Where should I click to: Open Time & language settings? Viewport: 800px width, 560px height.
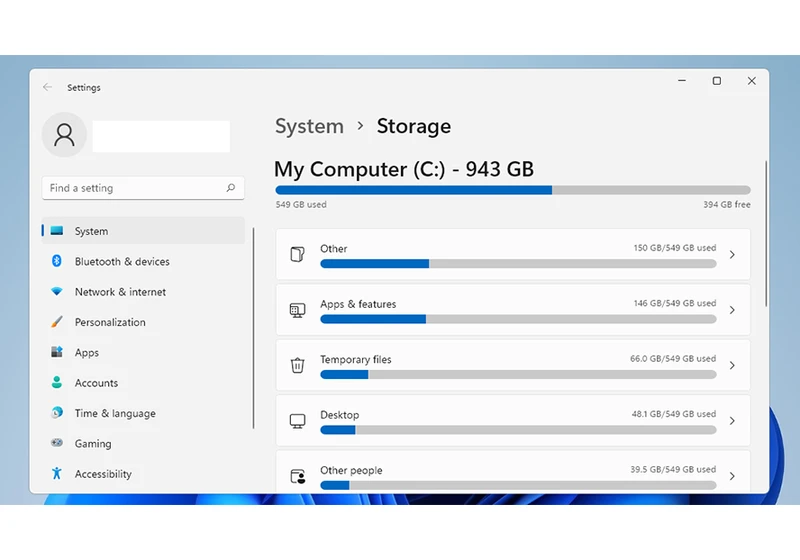click(x=143, y=413)
